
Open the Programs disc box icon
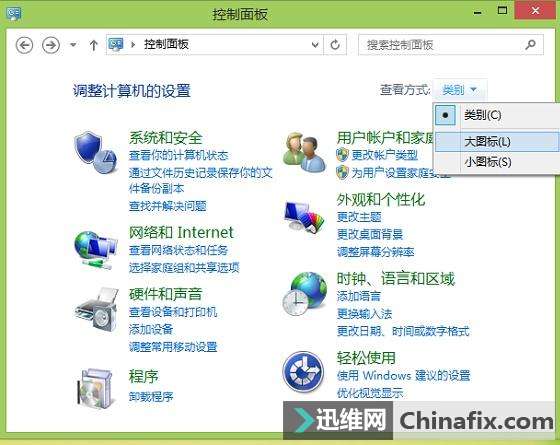tap(96, 389)
